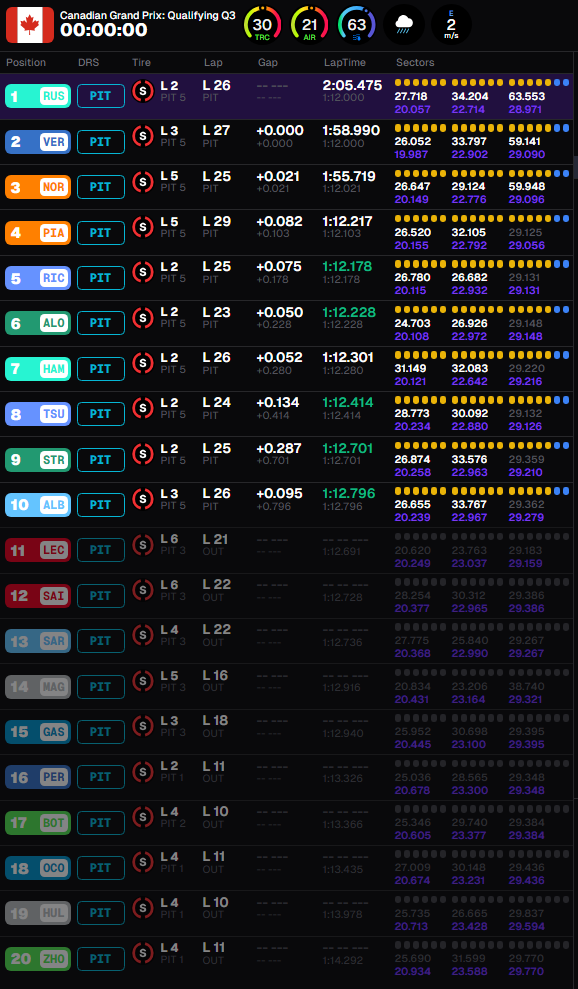The image size is (578, 989).
Task: Click the Canadian flag icon
Action: pos(30,25)
